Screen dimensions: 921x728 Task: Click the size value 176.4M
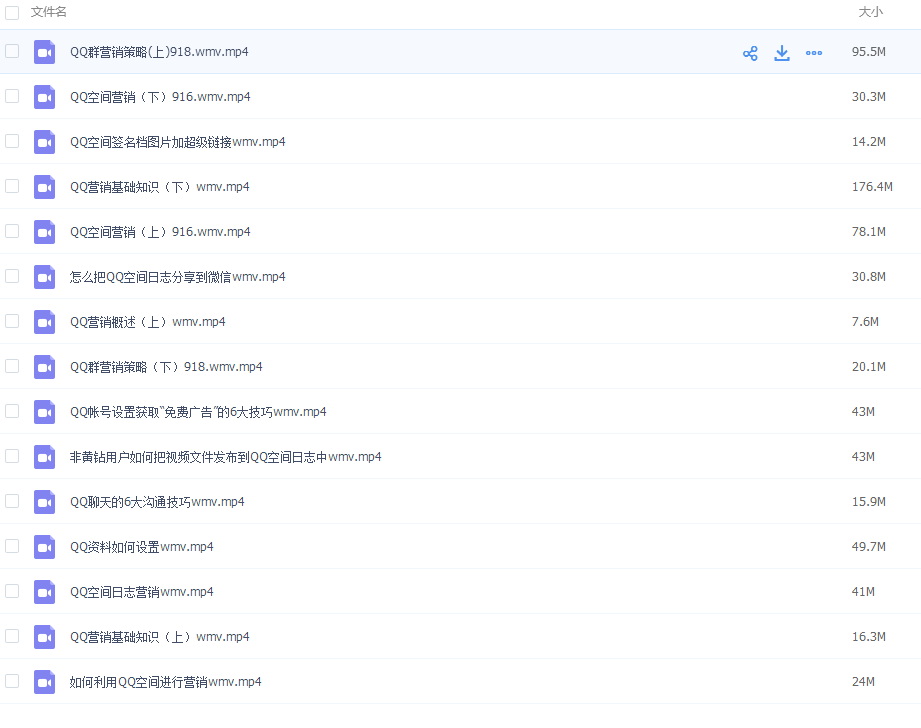pyautogui.click(x=872, y=187)
